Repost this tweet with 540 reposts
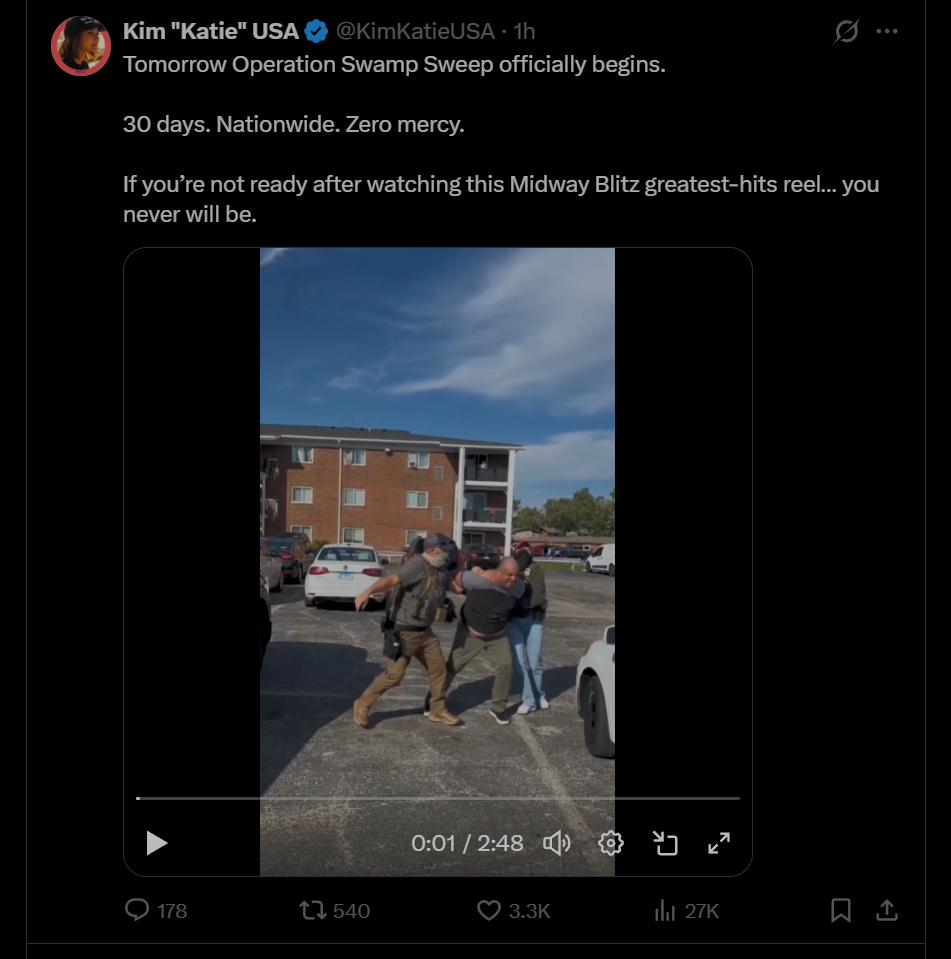Viewport: 951px width, 959px height. pos(335,911)
